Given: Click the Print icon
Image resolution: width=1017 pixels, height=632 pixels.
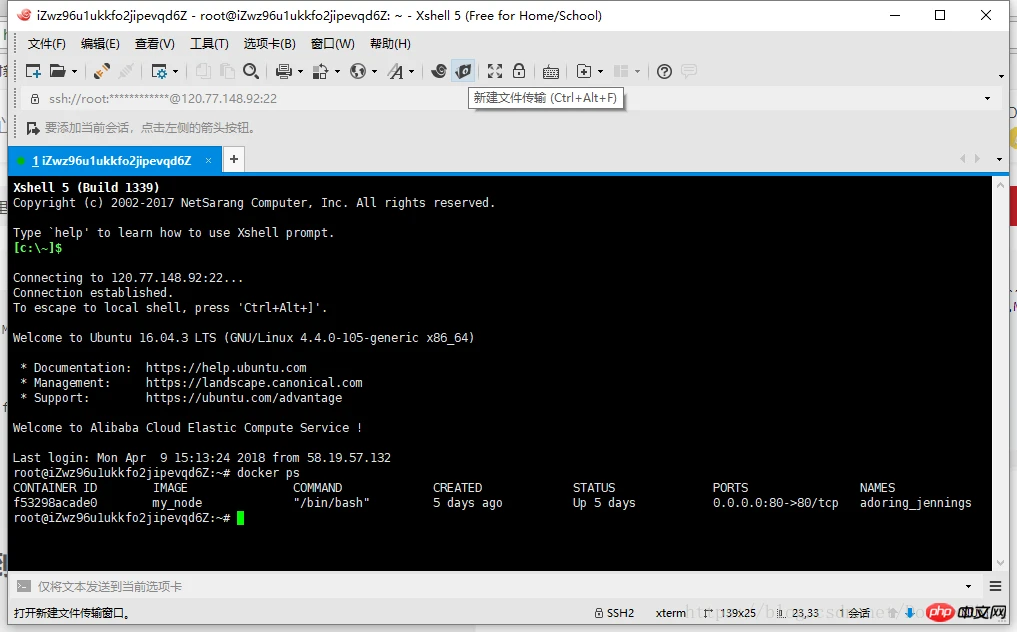Looking at the screenshot, I should [x=283, y=71].
